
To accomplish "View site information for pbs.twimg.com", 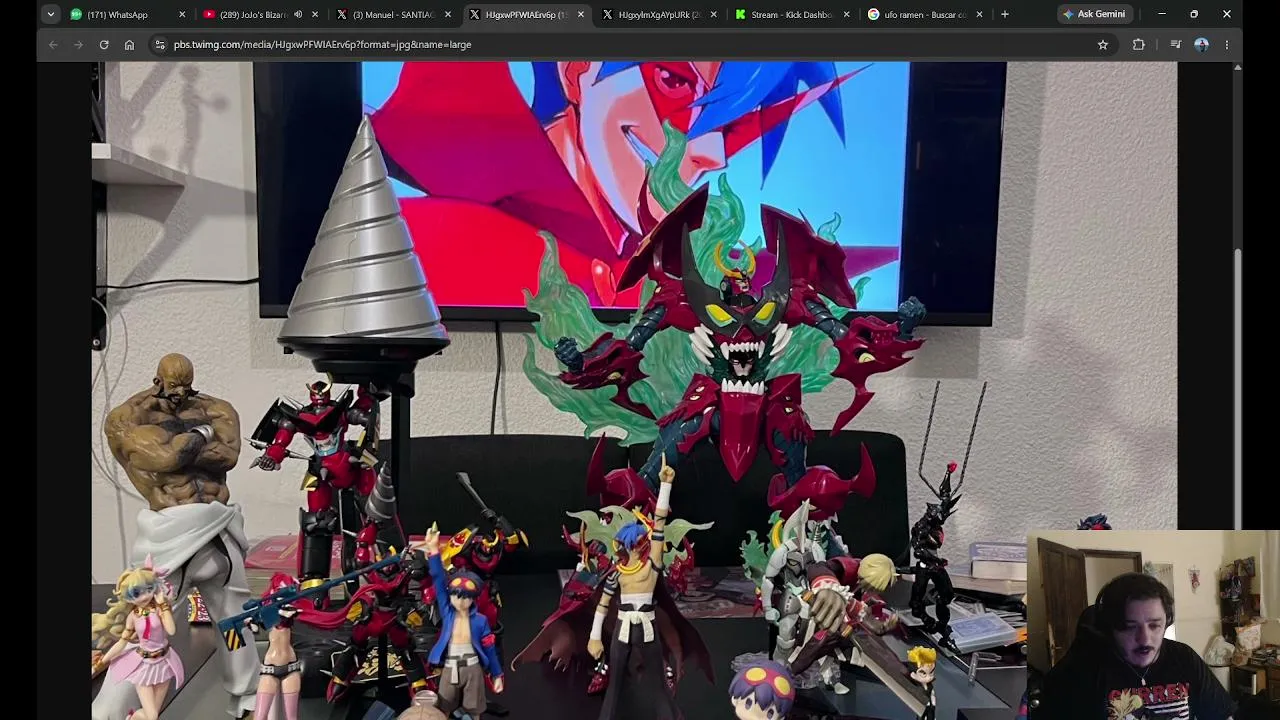I will click(160, 44).
